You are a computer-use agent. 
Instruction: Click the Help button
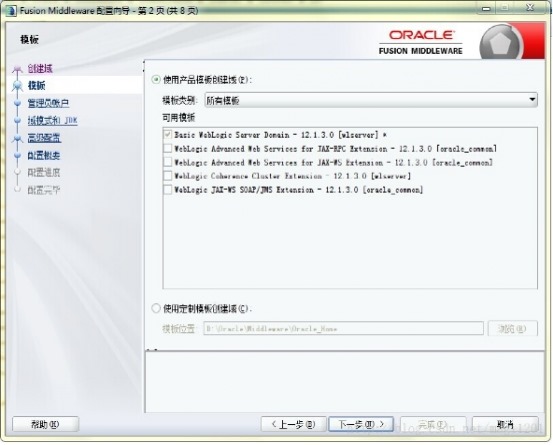45,424
